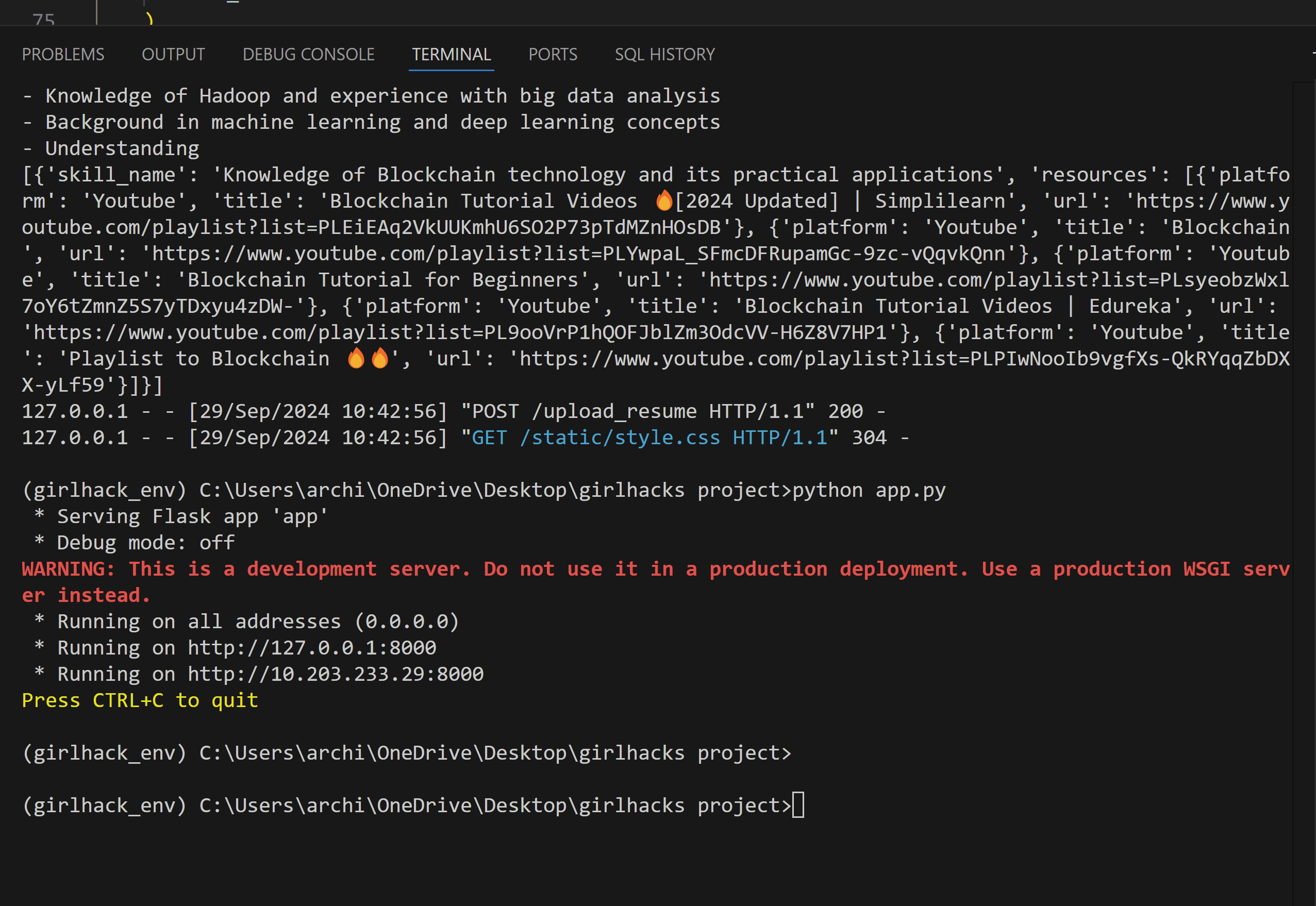This screenshot has width=1316, height=906.
Task: Select the DEBUG CONSOLE tab
Action: pyautogui.click(x=308, y=55)
